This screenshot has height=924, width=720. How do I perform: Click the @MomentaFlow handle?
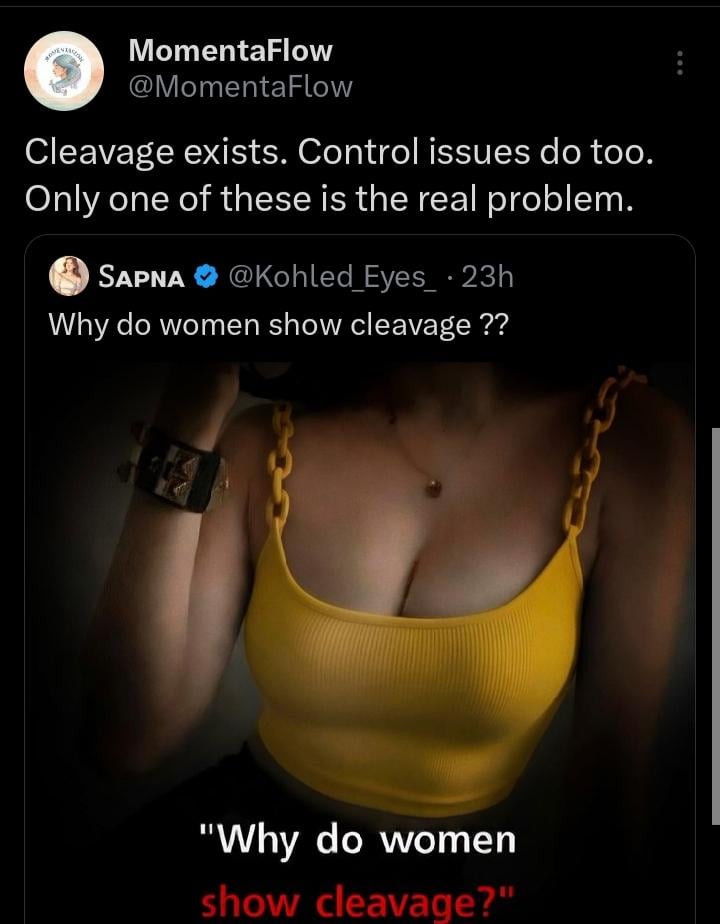[x=240, y=87]
